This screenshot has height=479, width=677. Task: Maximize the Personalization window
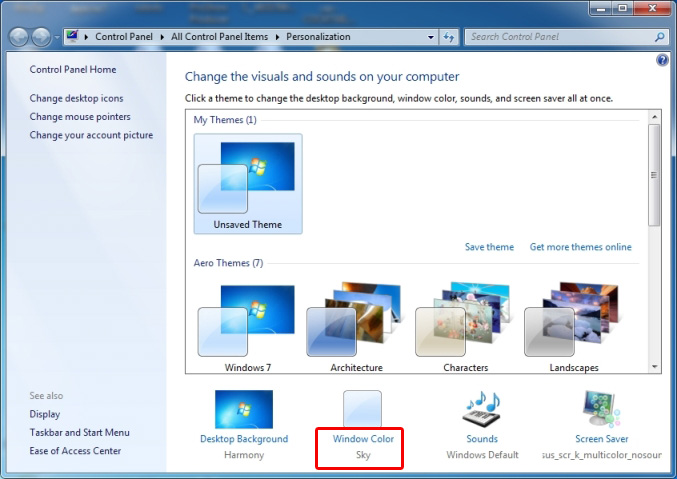coord(623,8)
